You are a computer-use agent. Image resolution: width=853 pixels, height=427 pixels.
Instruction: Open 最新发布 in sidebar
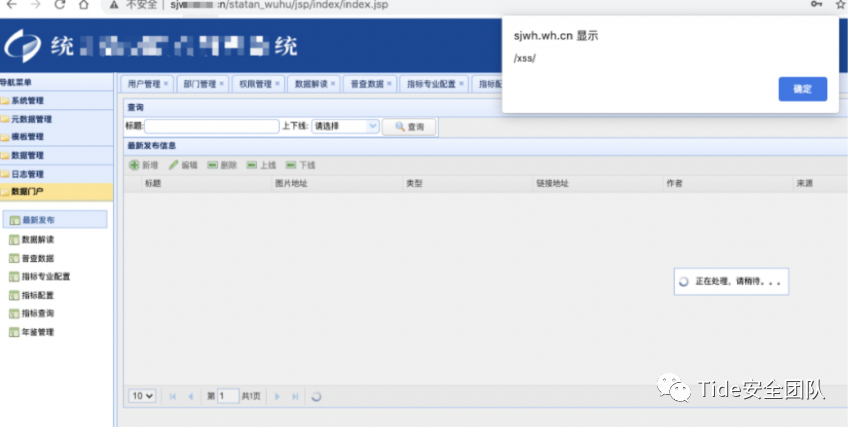coord(55,220)
